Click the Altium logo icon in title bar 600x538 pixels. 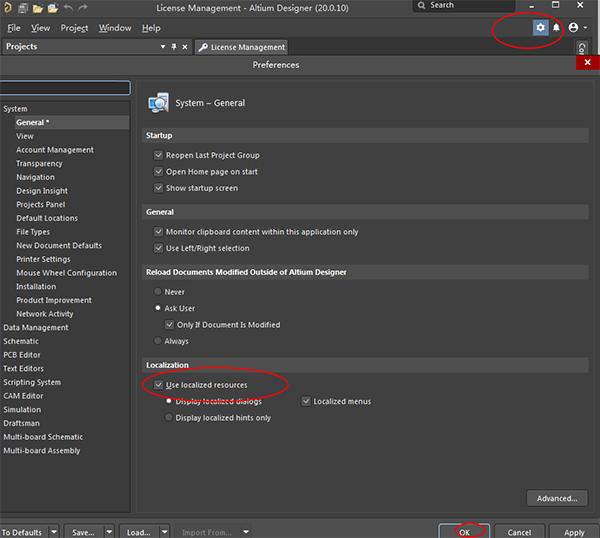click(8, 8)
